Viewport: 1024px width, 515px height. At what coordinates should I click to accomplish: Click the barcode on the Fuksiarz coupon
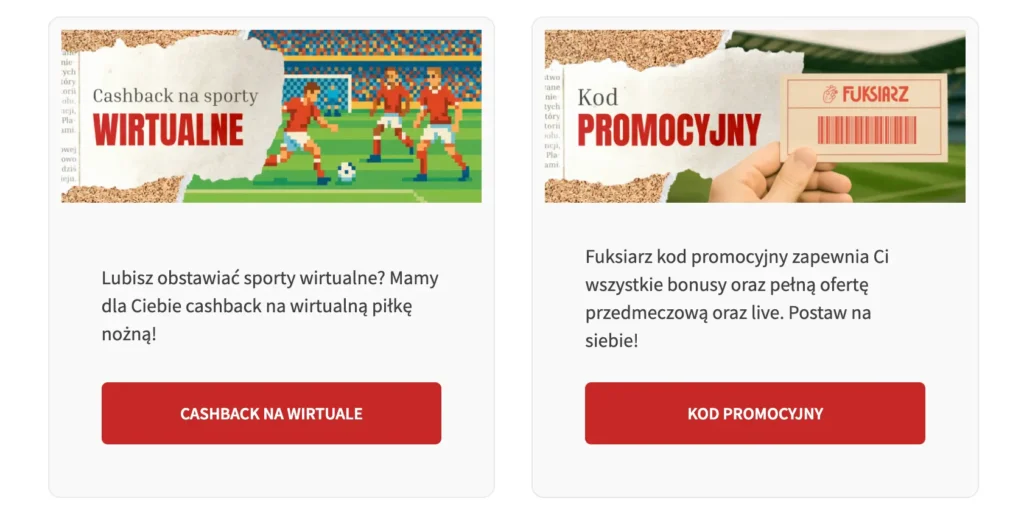tap(866, 131)
